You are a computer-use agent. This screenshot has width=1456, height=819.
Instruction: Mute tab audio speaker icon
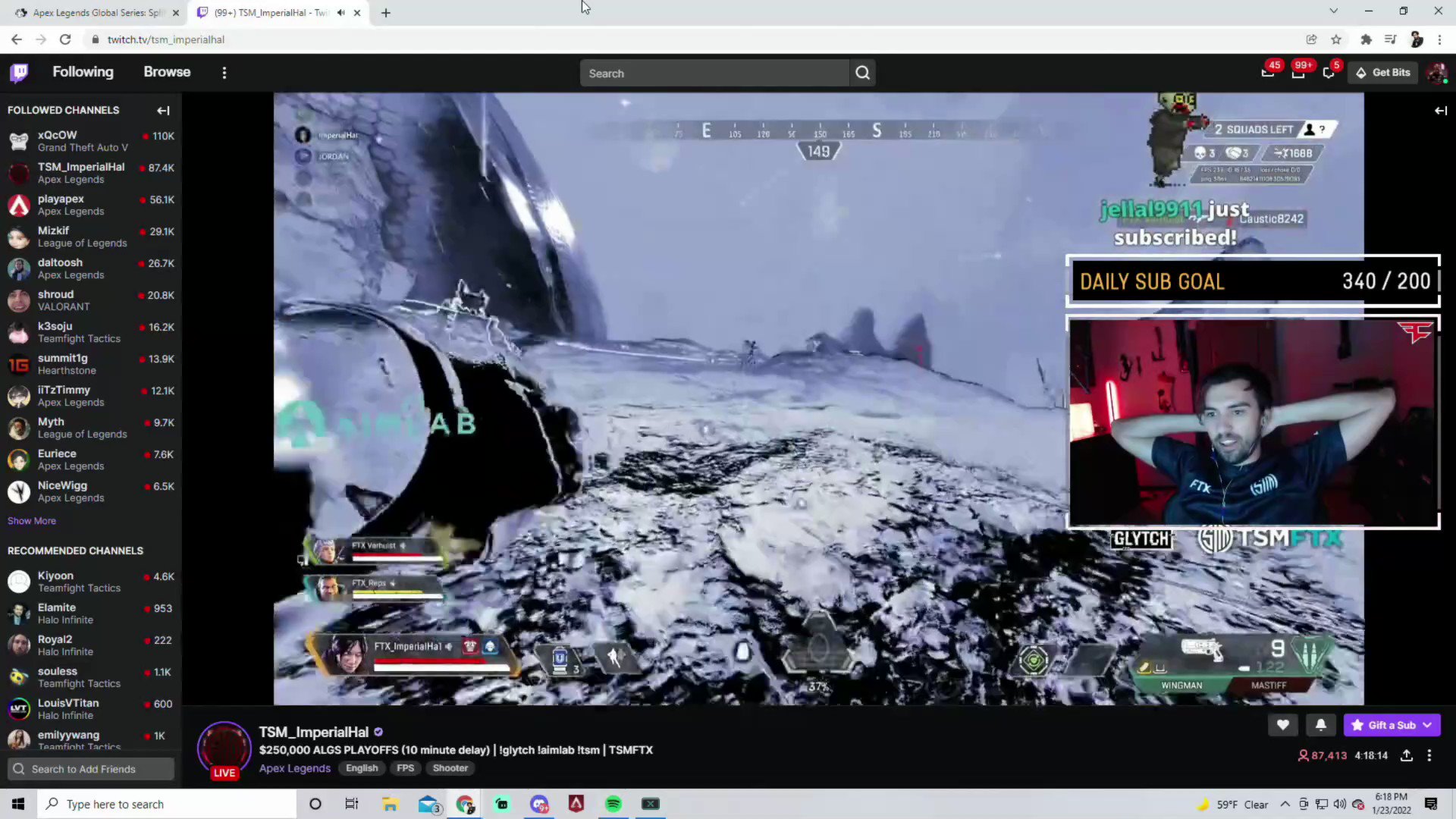click(x=340, y=13)
